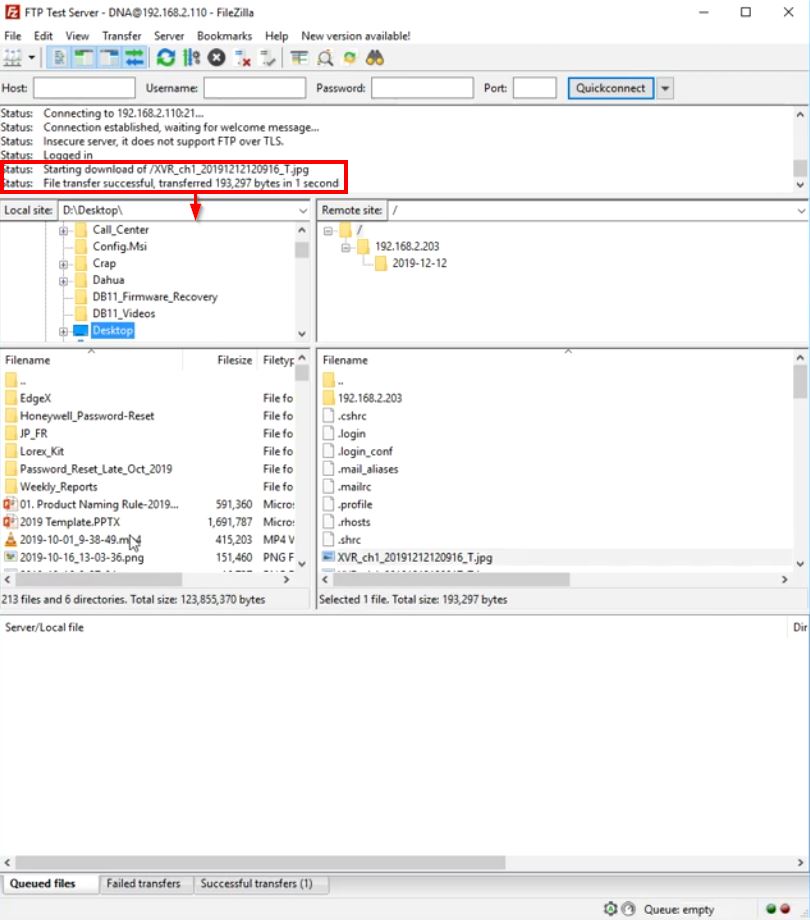The image size is (810, 920).
Task: Expand the Crap folder node
Action: click(x=63, y=264)
